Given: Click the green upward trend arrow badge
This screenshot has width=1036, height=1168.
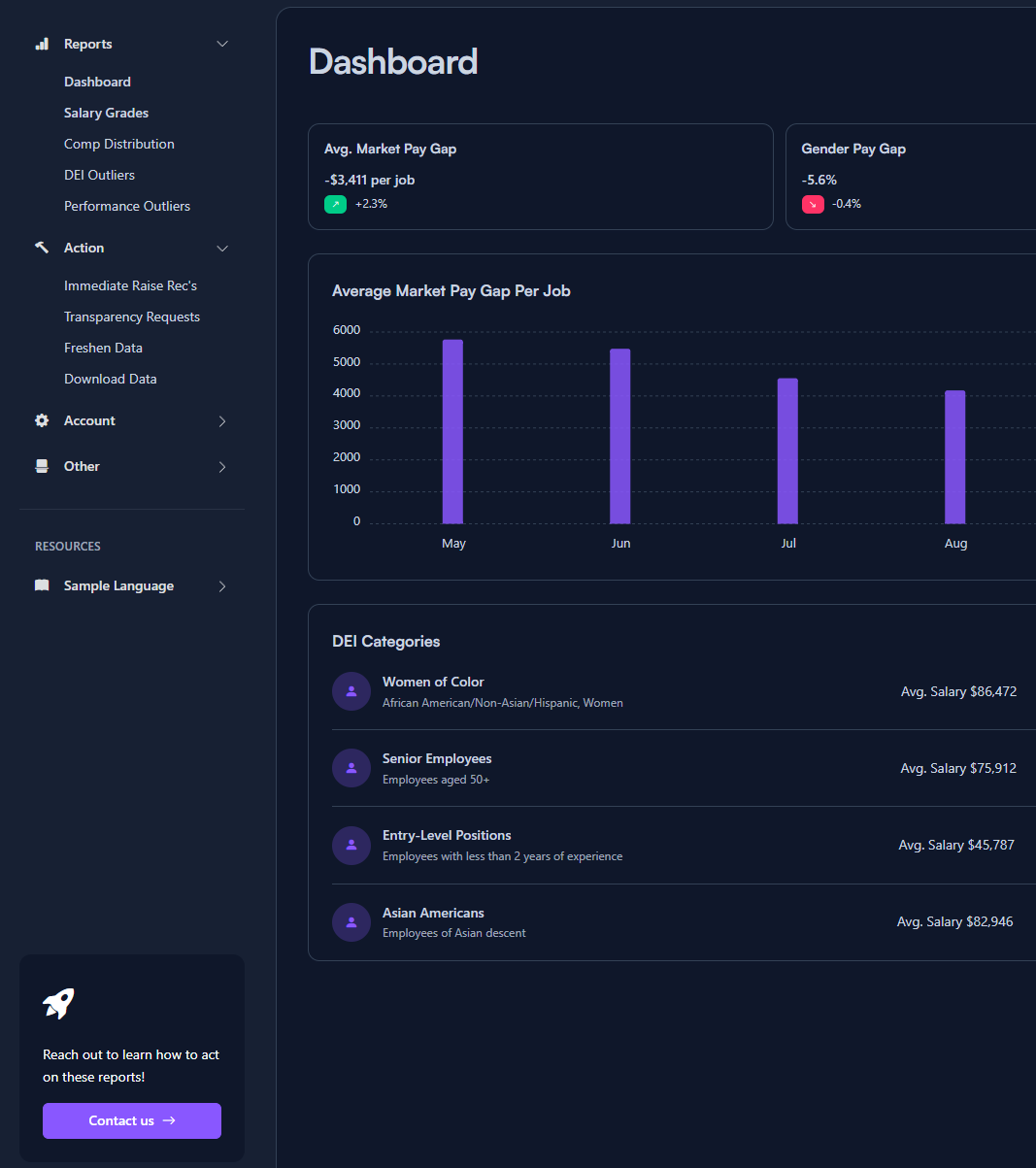Looking at the screenshot, I should (x=335, y=204).
